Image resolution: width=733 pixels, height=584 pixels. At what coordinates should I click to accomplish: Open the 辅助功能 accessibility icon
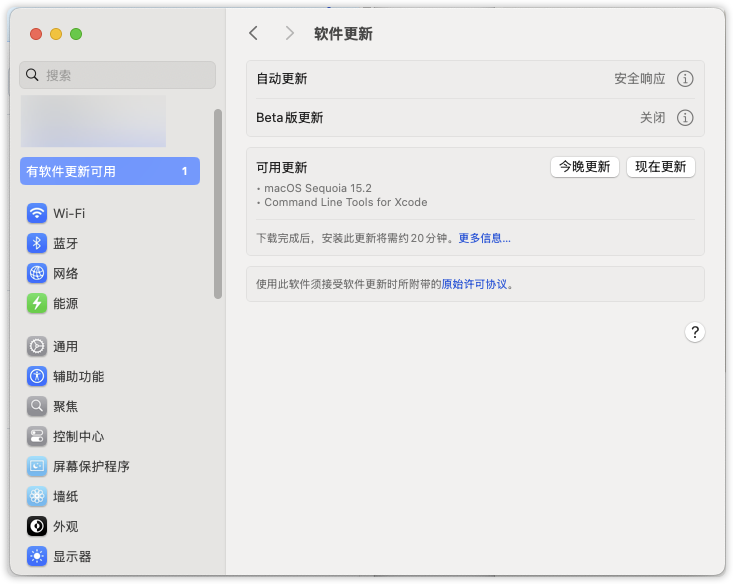pos(37,376)
